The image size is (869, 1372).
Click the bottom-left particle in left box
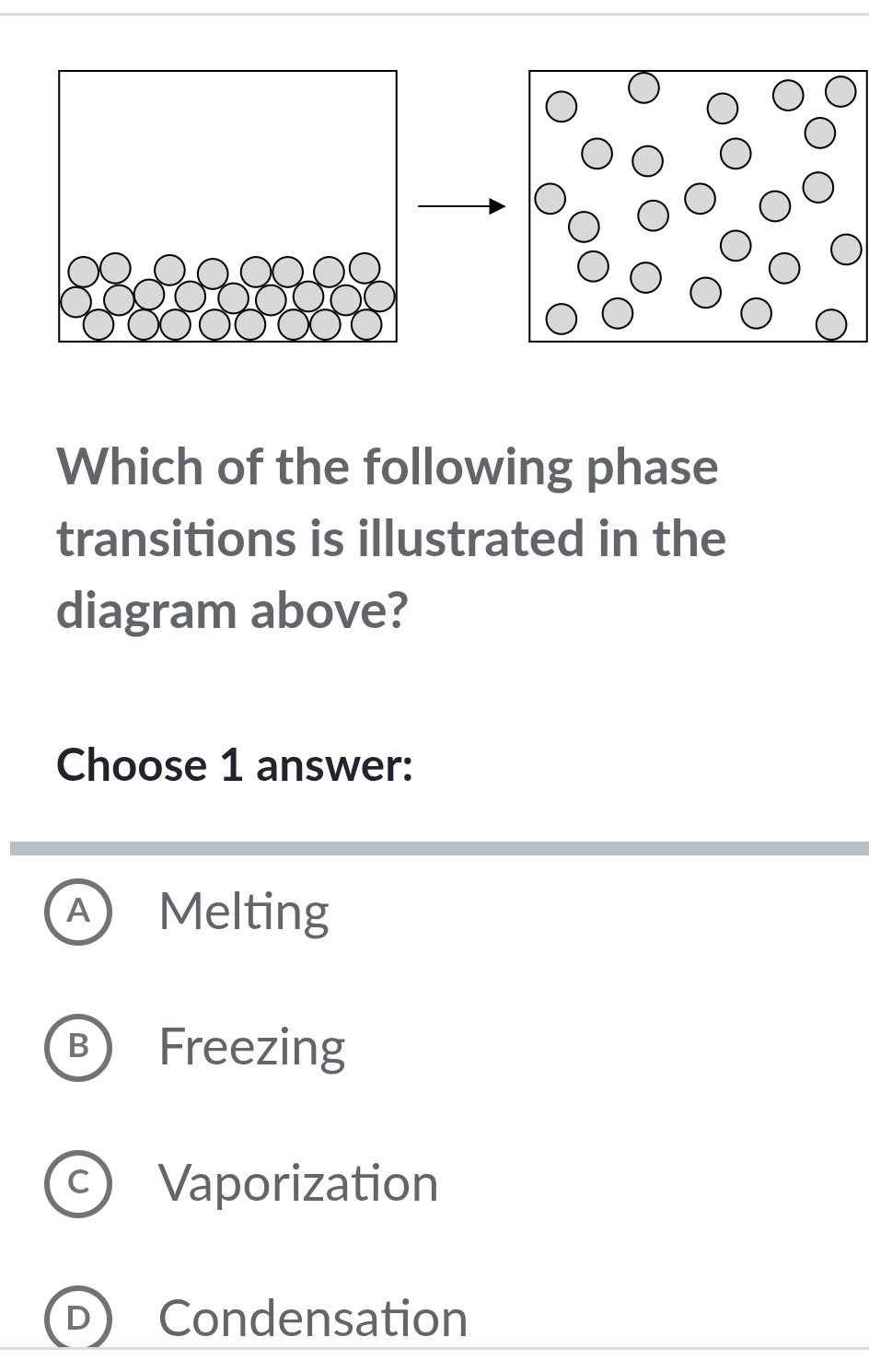click(98, 323)
